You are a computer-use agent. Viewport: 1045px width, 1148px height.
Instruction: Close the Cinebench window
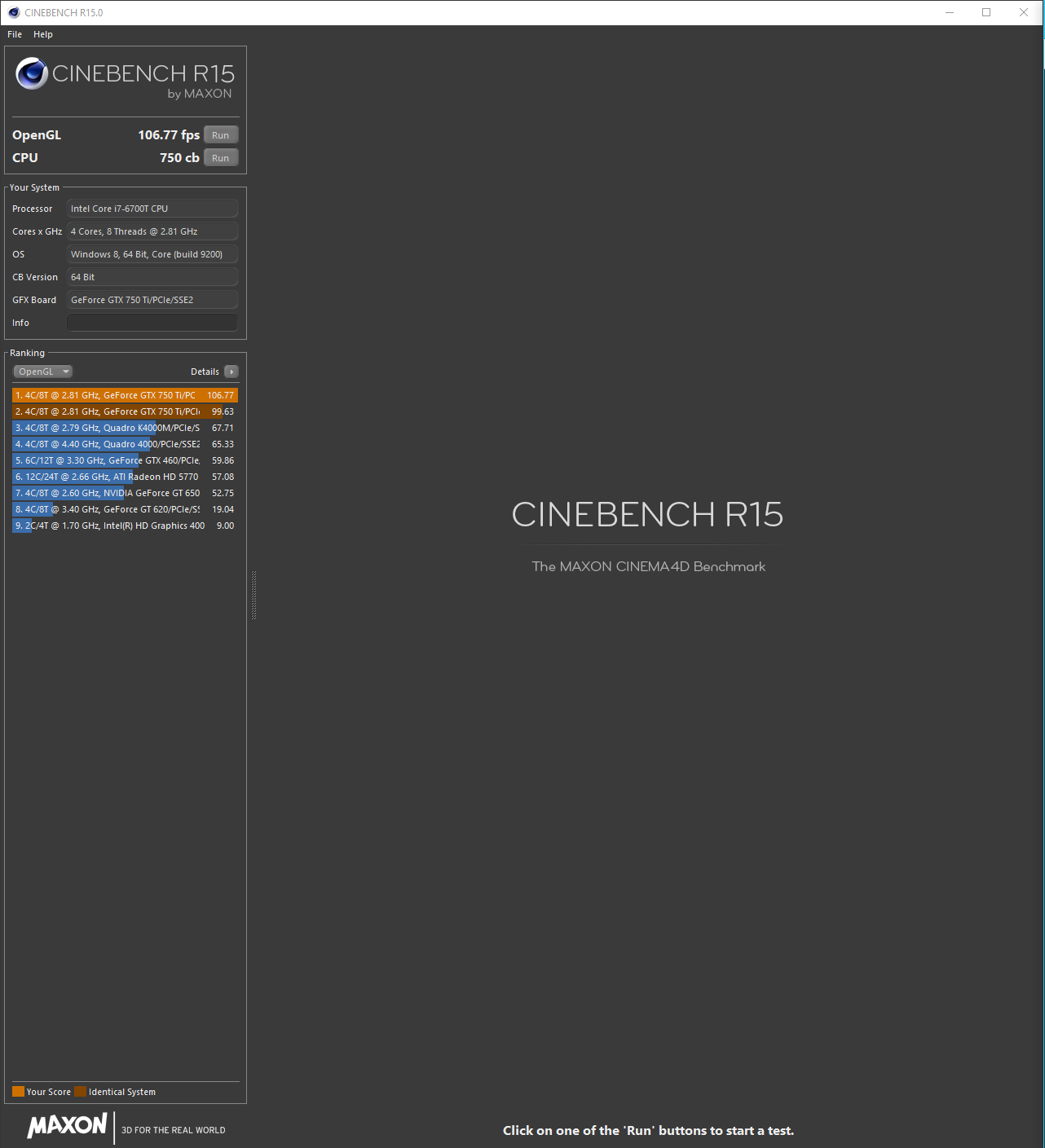point(1024,12)
